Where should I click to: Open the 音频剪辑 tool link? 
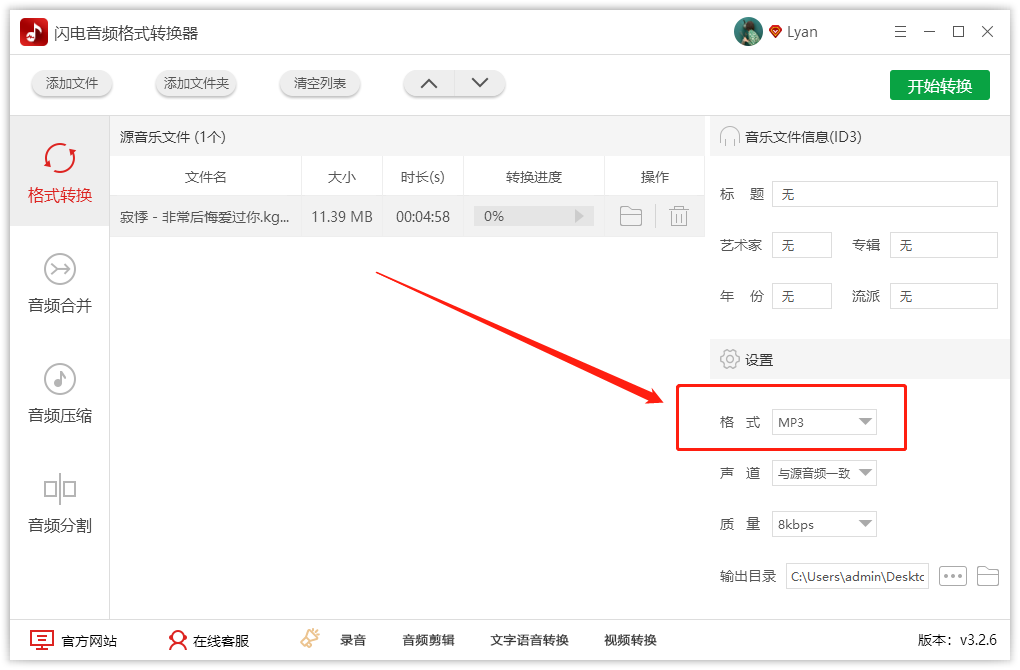point(428,640)
